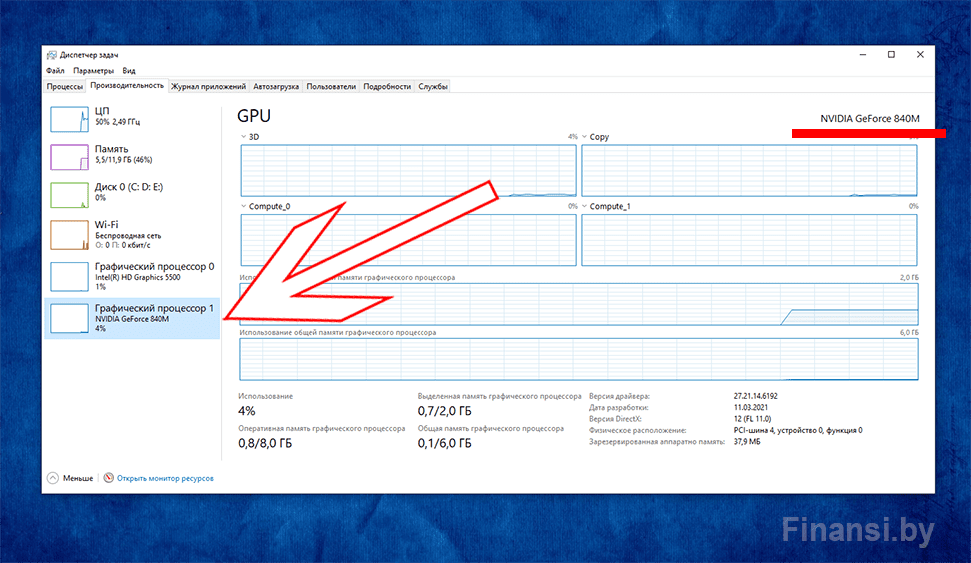Select the Диск 0 graph thumbnail
The width and height of the screenshot is (971, 563).
[69, 195]
